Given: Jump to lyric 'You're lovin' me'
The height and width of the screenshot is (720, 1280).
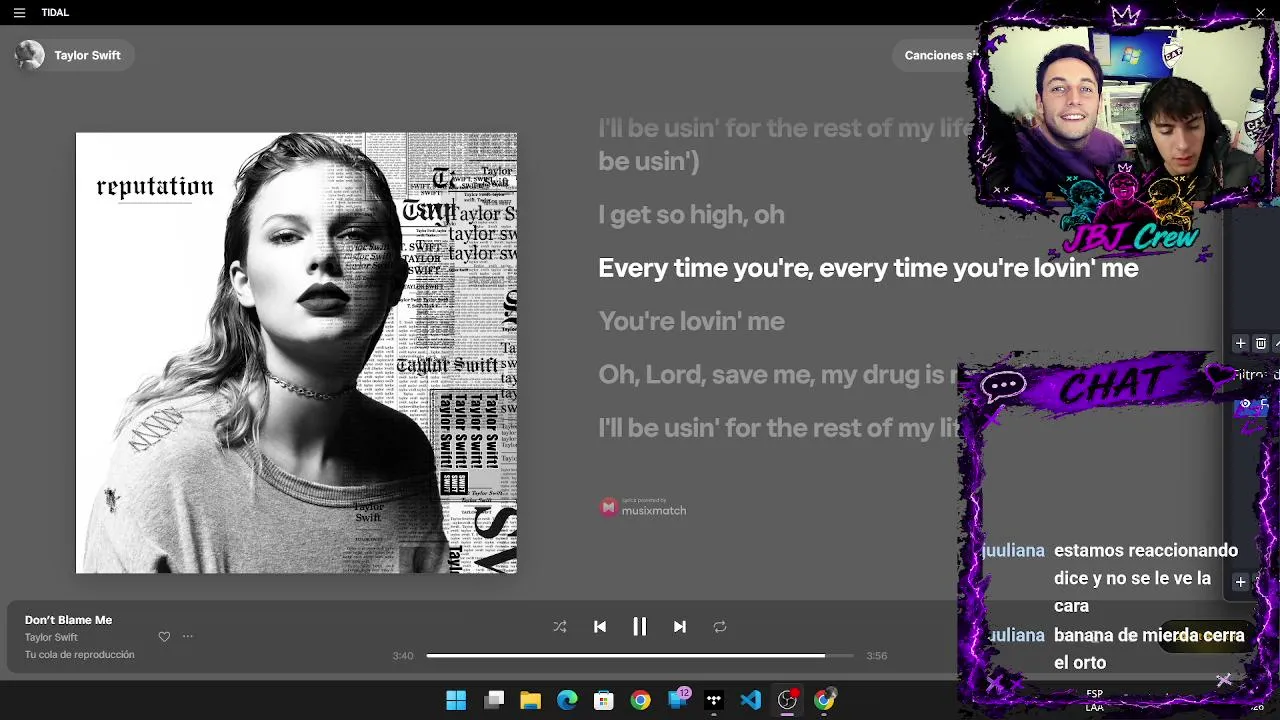Looking at the screenshot, I should tap(691, 321).
